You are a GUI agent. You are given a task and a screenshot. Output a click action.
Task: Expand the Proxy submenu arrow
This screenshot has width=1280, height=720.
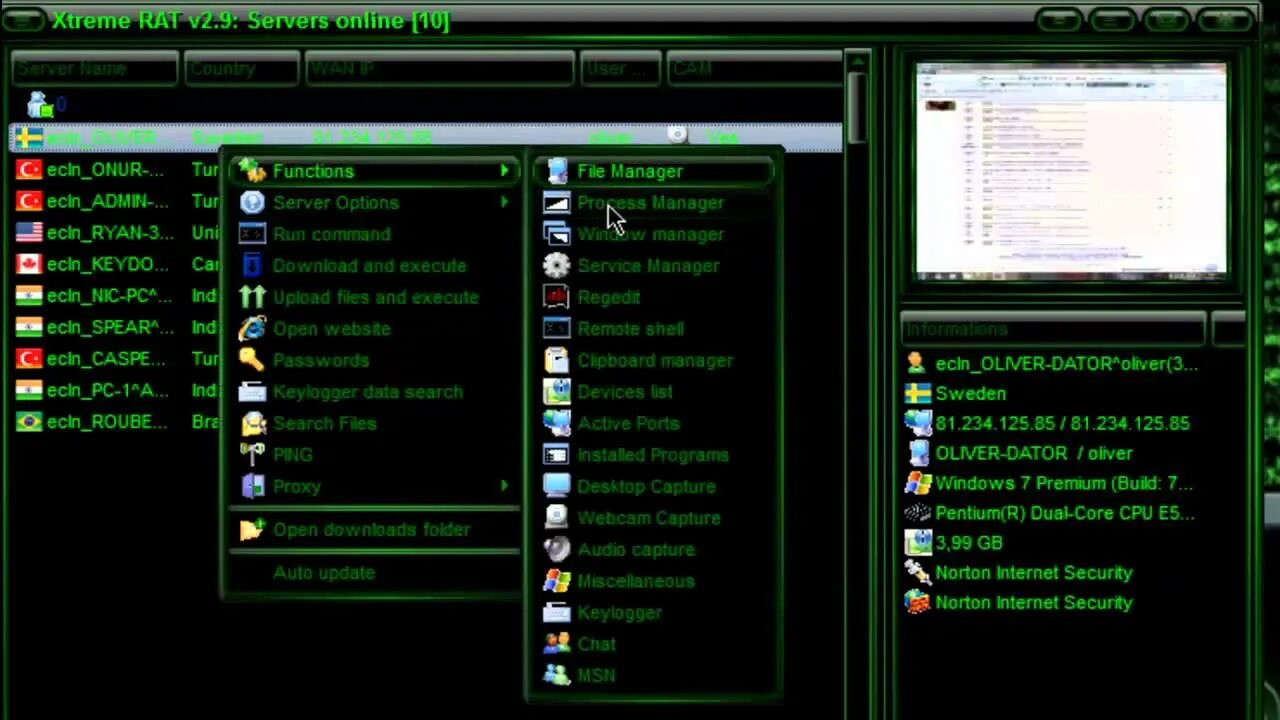(x=504, y=486)
